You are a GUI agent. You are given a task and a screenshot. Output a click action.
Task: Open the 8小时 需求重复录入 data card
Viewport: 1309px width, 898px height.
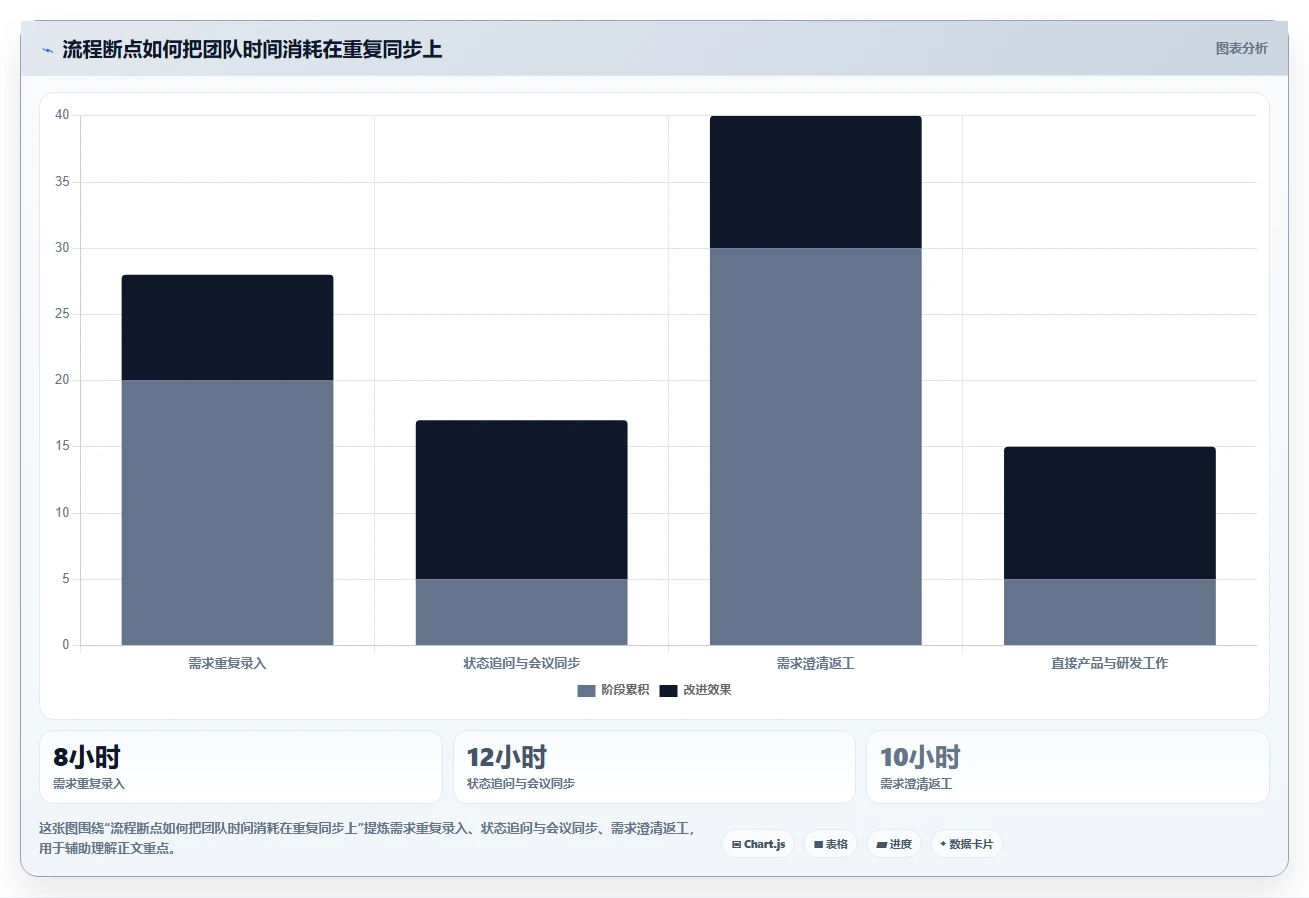click(x=240, y=767)
